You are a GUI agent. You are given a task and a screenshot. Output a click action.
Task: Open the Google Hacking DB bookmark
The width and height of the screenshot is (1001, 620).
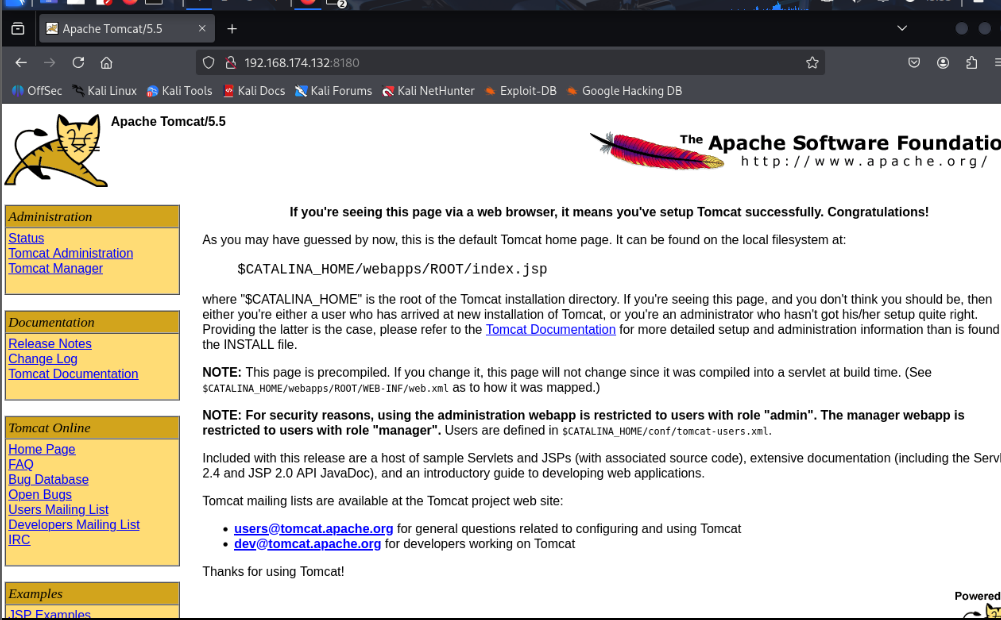(624, 91)
